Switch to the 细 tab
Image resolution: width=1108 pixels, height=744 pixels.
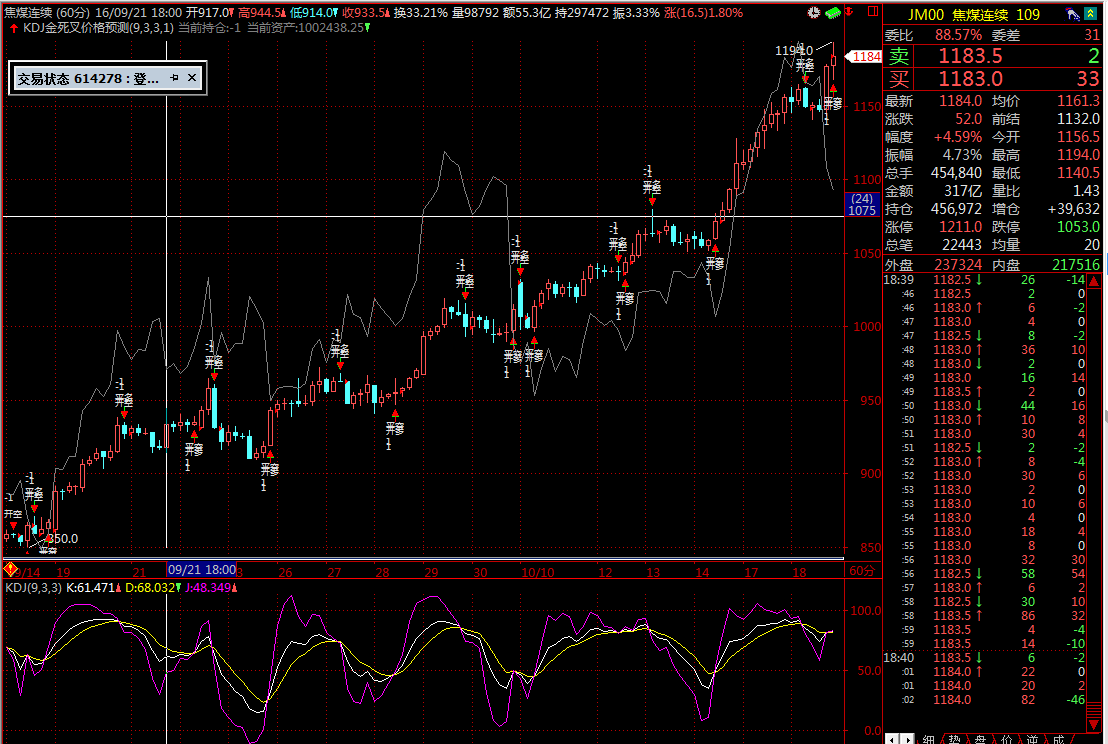pyautogui.click(x=929, y=738)
